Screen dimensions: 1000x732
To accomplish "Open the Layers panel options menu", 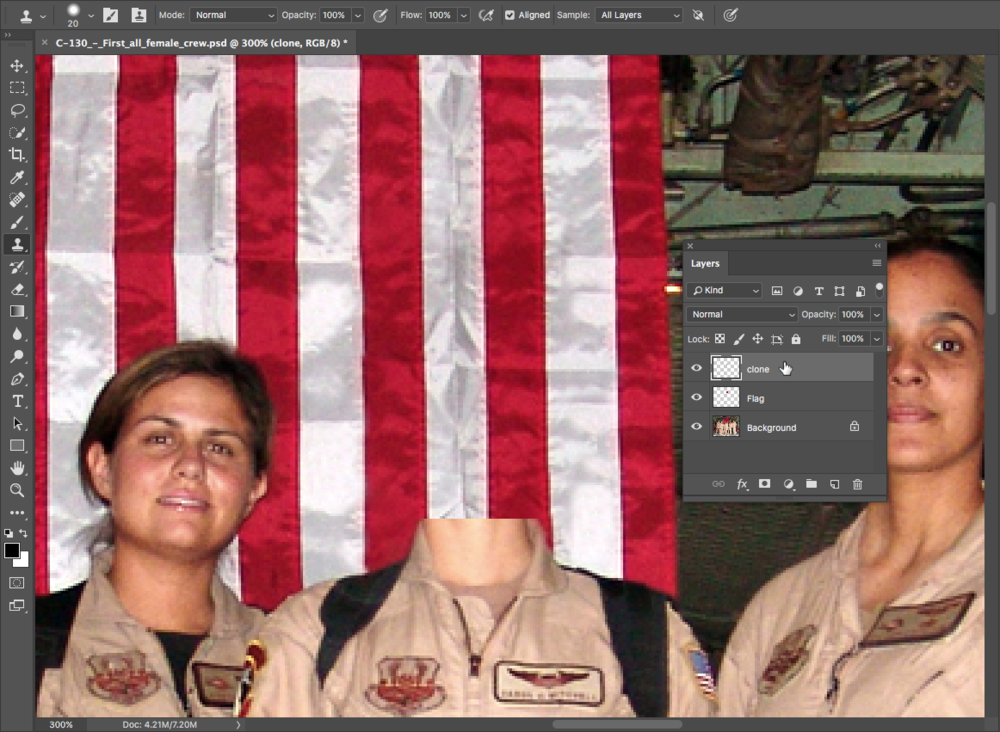I will [x=877, y=264].
